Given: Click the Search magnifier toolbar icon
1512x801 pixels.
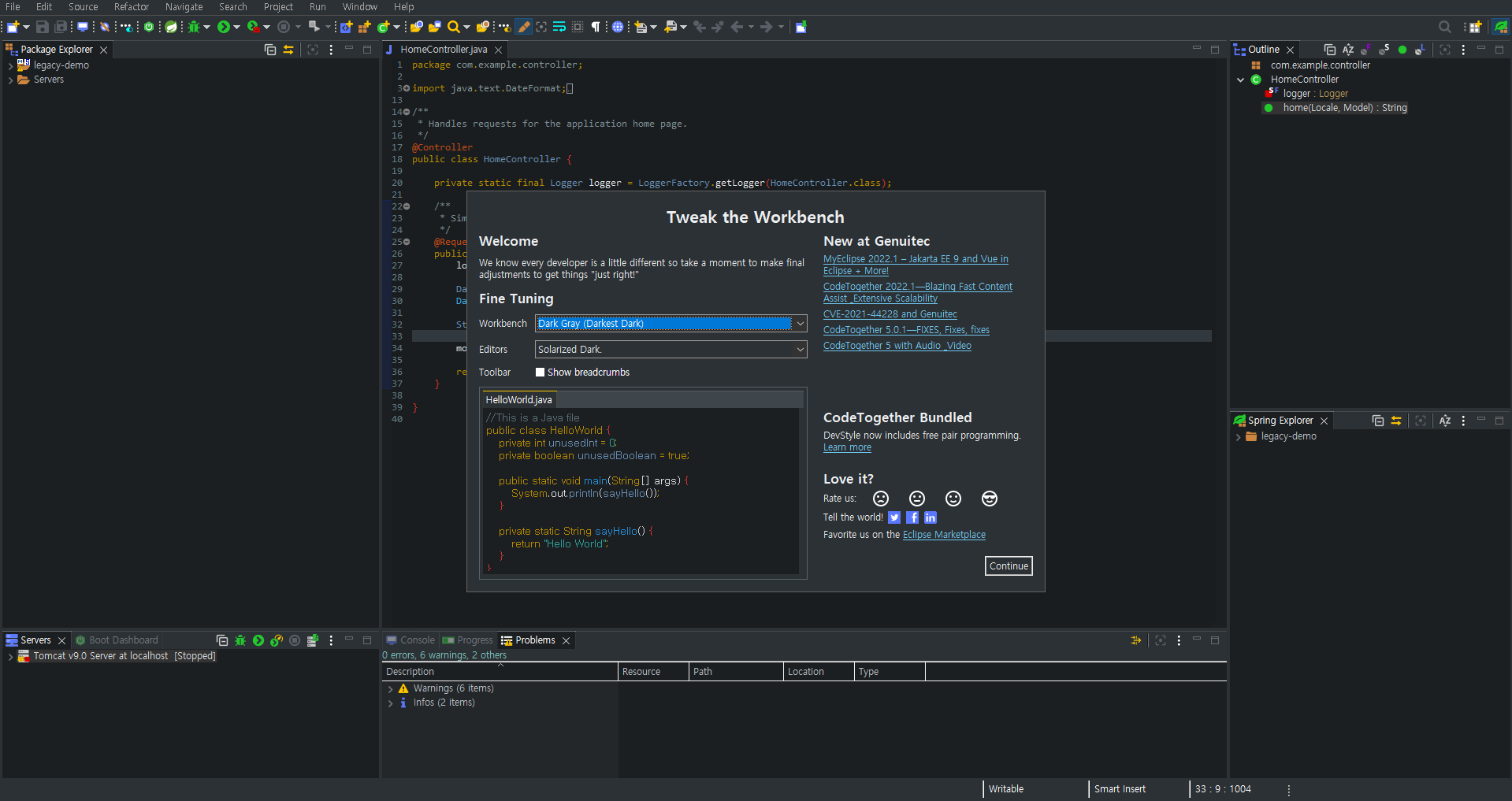Looking at the screenshot, I should 453,27.
